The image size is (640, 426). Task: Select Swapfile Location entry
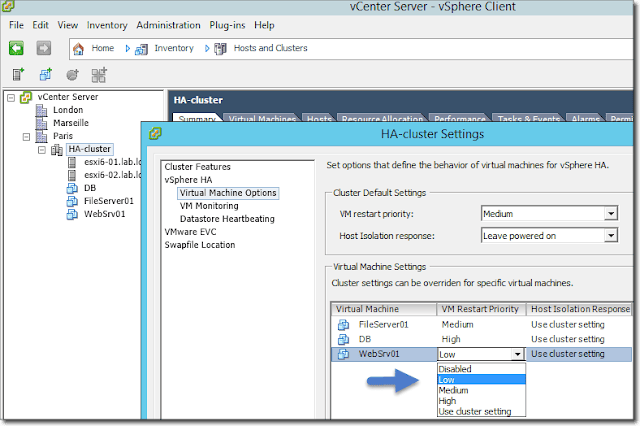pos(200,245)
